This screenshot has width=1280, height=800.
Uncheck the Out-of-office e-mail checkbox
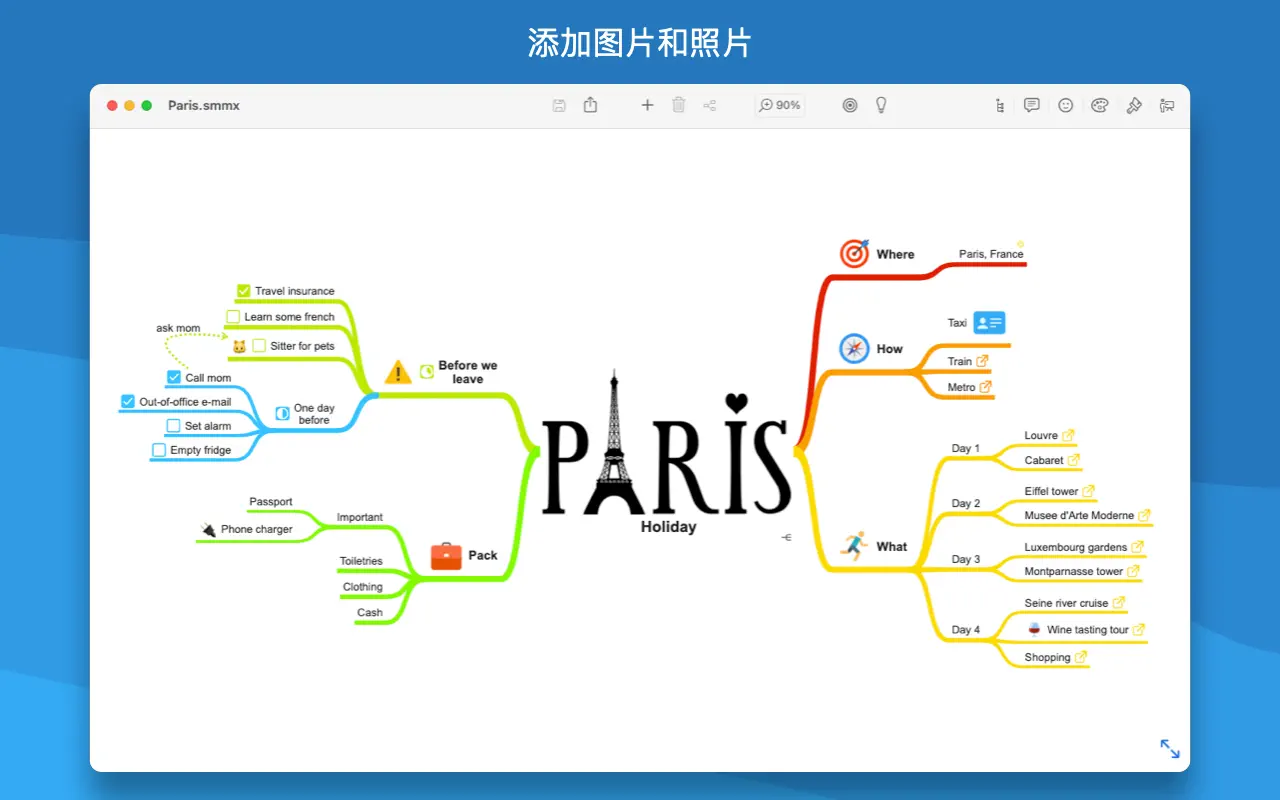(x=127, y=402)
